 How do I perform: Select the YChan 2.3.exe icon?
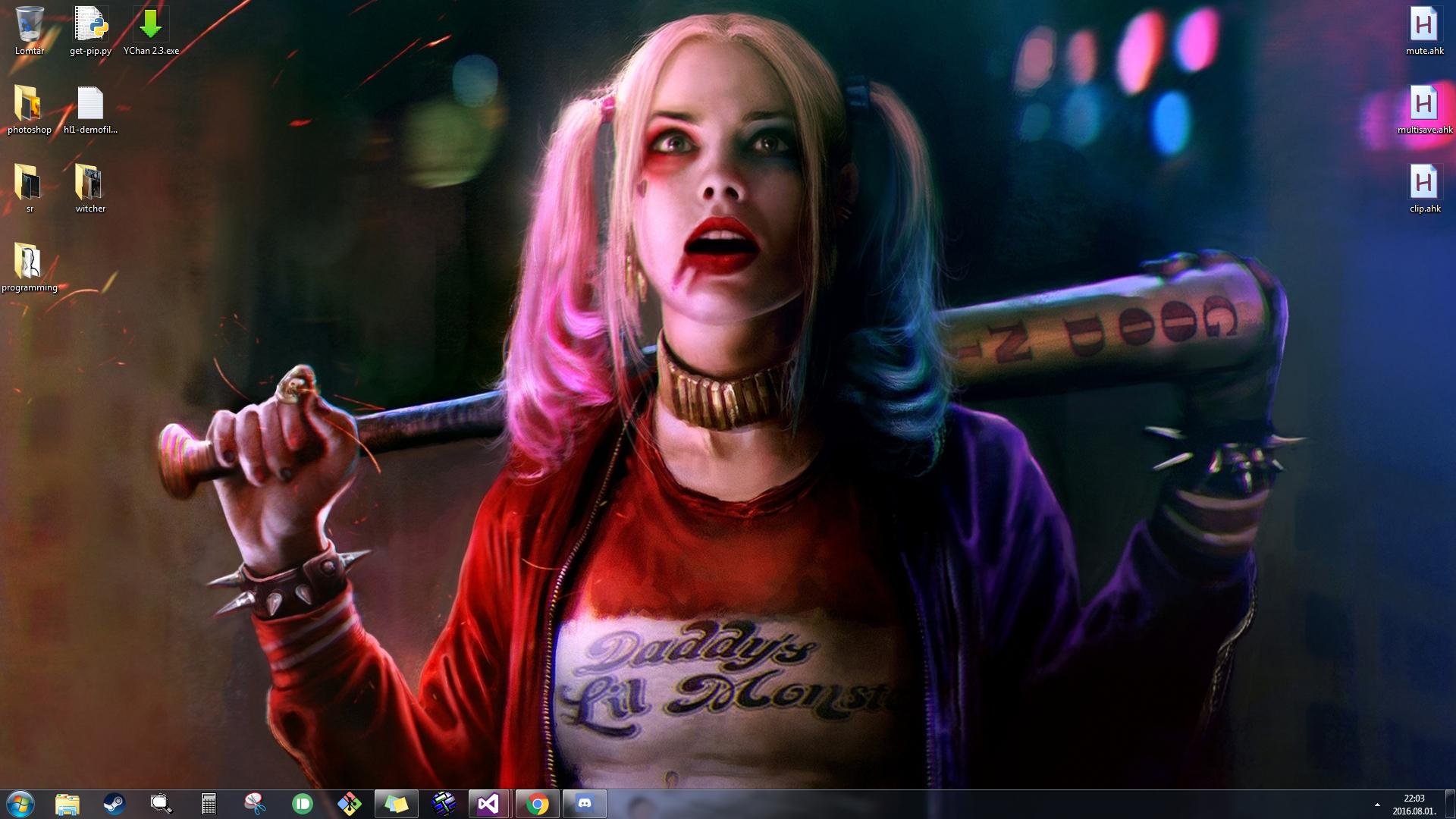pos(151,30)
